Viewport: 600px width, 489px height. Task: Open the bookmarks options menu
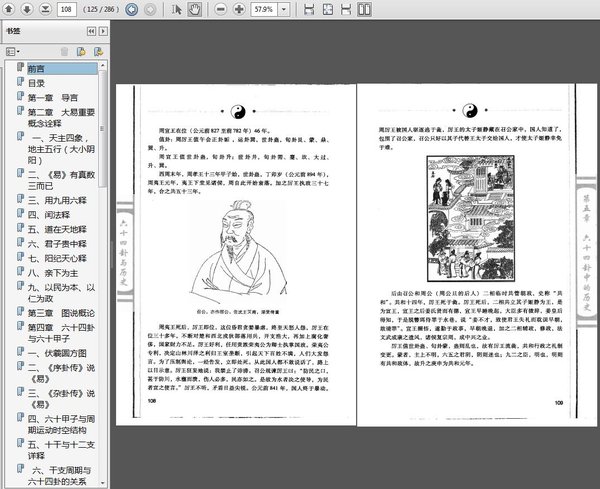(x=13, y=51)
